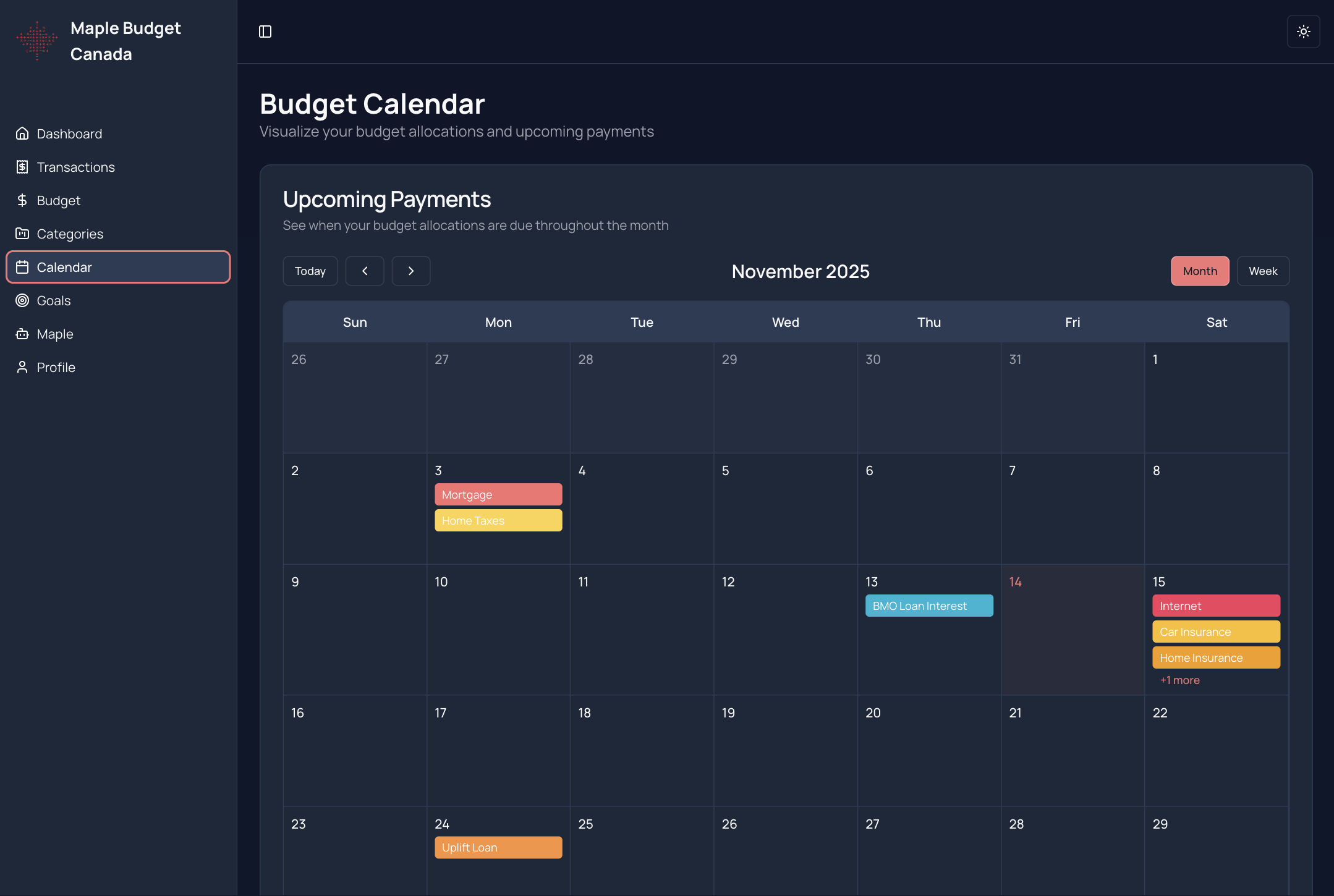Open the BMO Loan Interest event
1334x896 pixels.
click(x=928, y=606)
